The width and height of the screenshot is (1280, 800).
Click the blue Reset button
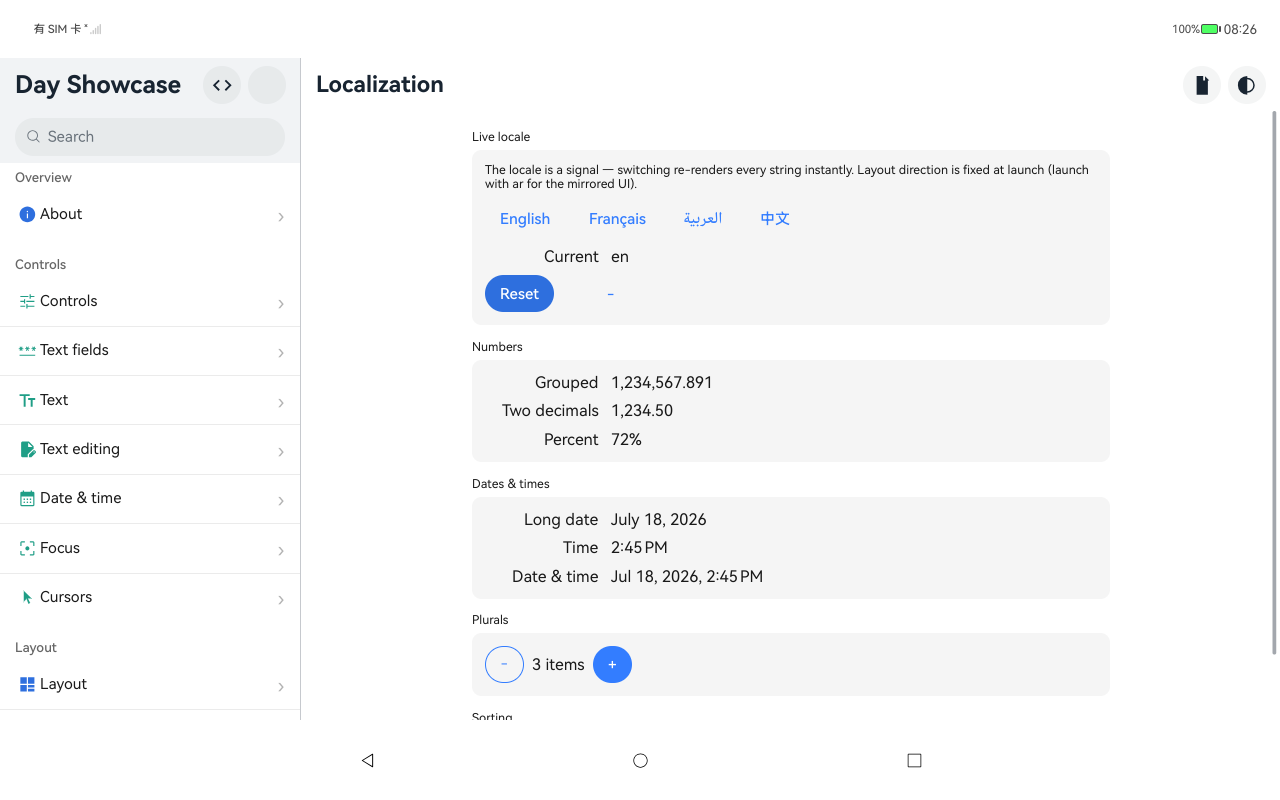[x=519, y=294]
